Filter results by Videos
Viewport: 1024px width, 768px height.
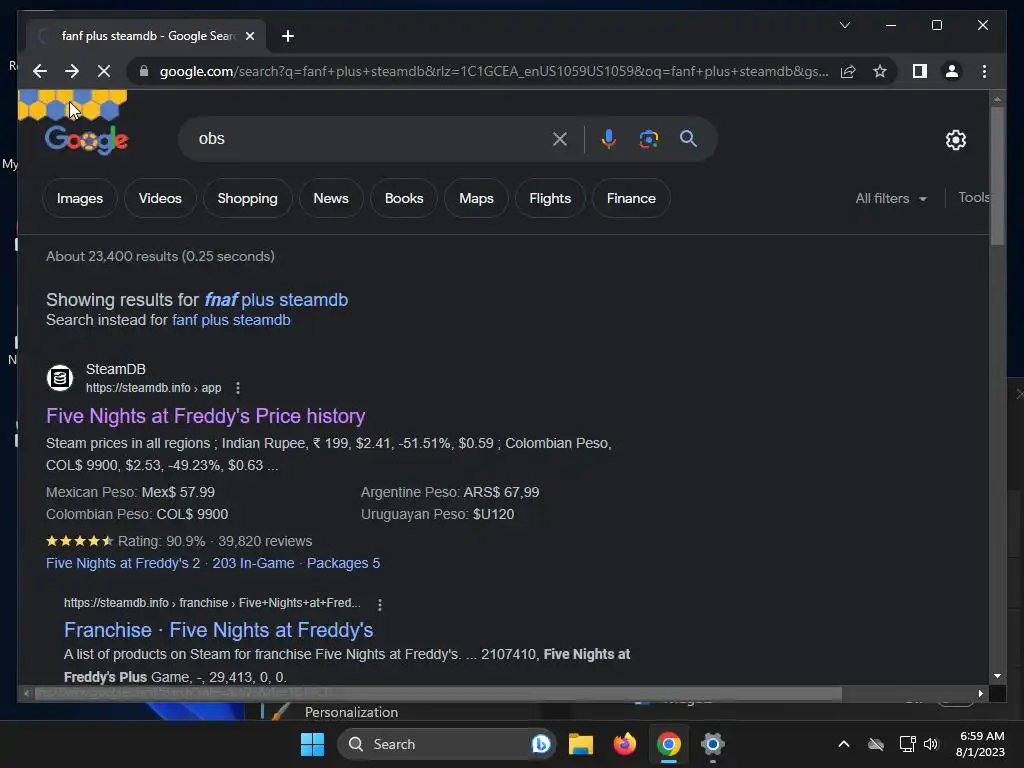(x=160, y=199)
